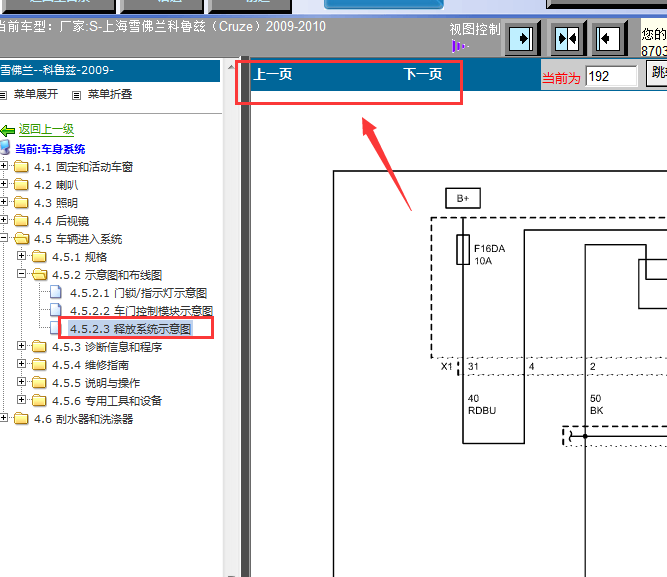
Task: Click 菜单展开 to expand menu
Action: pyautogui.click(x=36, y=94)
